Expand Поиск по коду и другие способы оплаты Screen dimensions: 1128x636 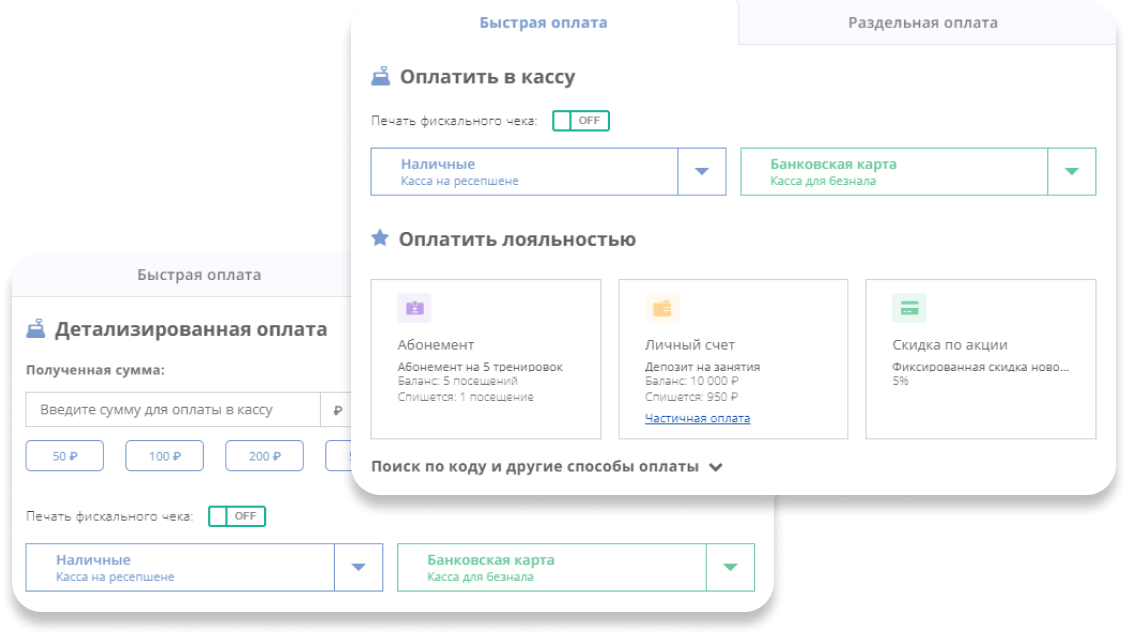tap(547, 466)
